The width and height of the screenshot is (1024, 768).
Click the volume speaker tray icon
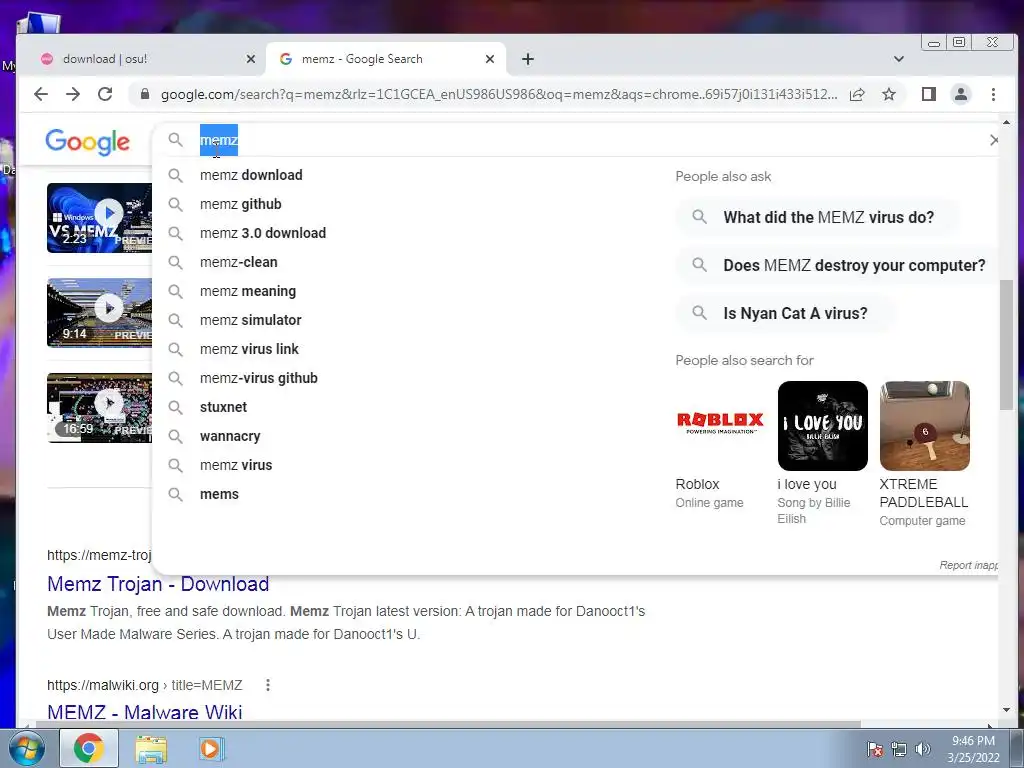pos(923,749)
